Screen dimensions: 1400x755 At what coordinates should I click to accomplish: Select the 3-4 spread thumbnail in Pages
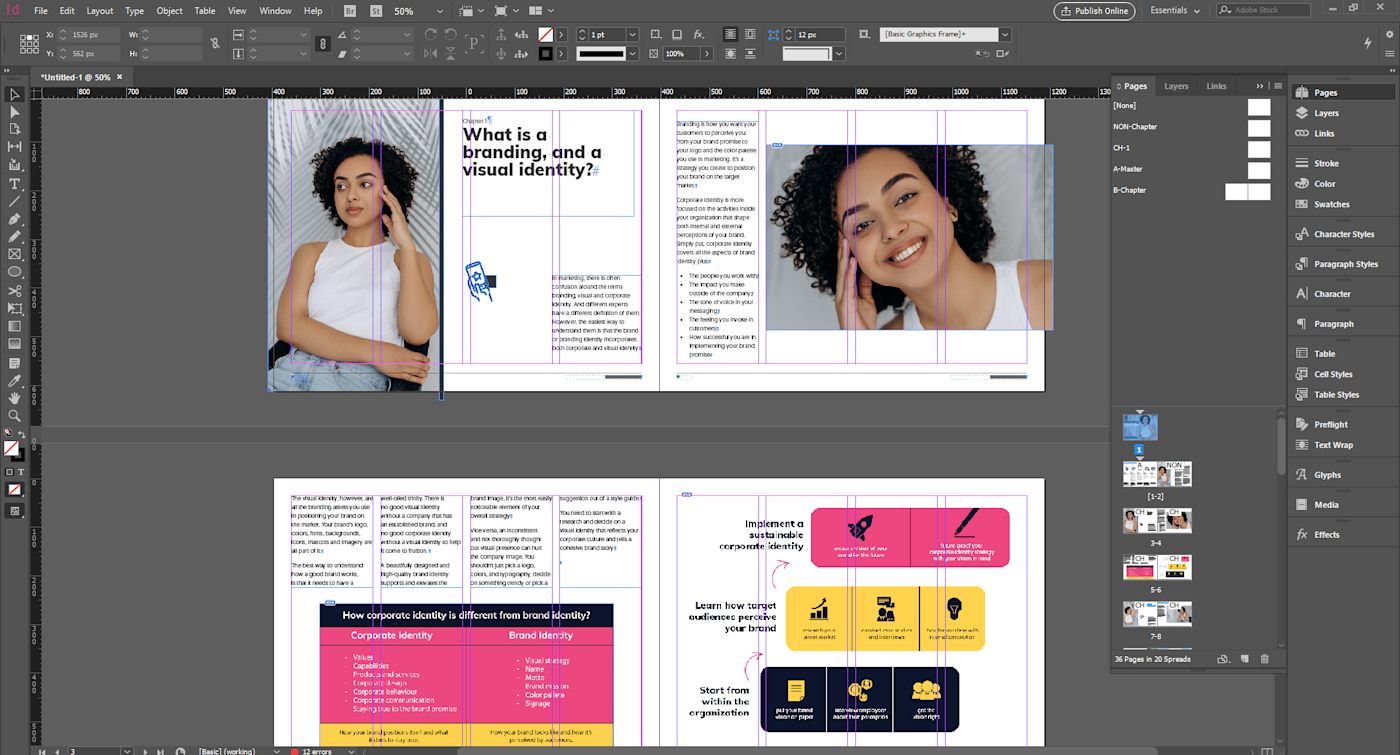1156,521
